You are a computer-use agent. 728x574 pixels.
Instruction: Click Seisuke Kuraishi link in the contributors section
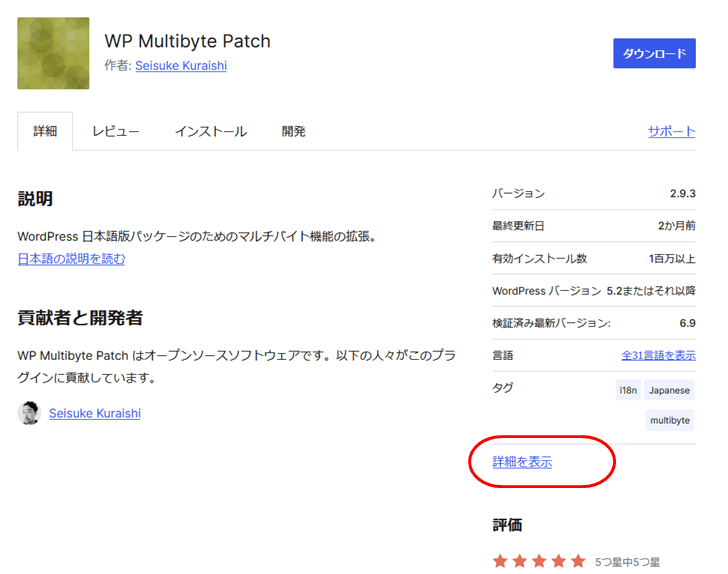click(94, 413)
